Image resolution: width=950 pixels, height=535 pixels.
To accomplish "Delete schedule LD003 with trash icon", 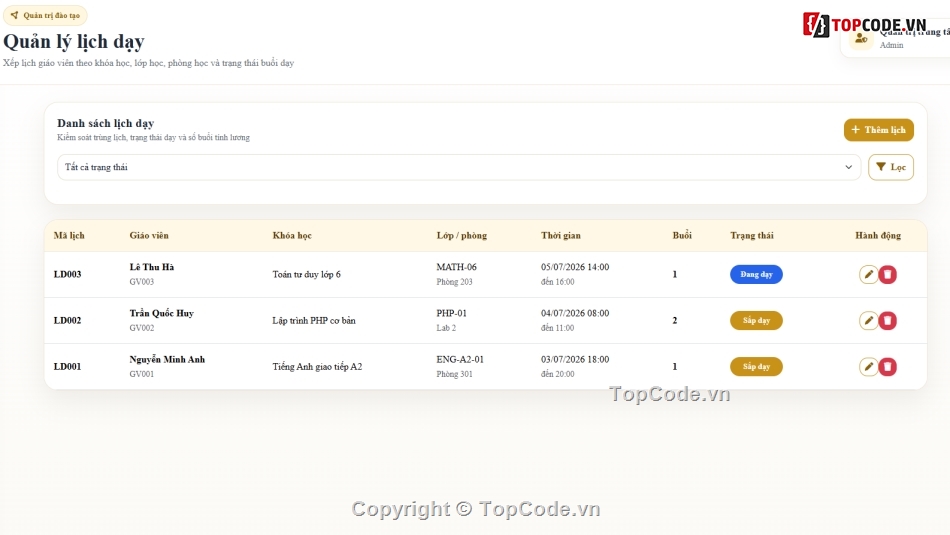I will pyautogui.click(x=888, y=274).
